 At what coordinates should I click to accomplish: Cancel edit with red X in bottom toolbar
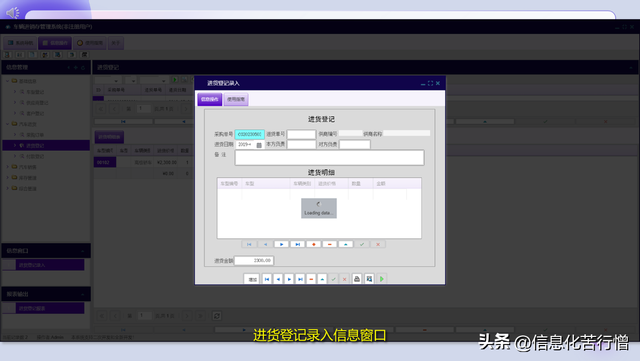point(344,279)
